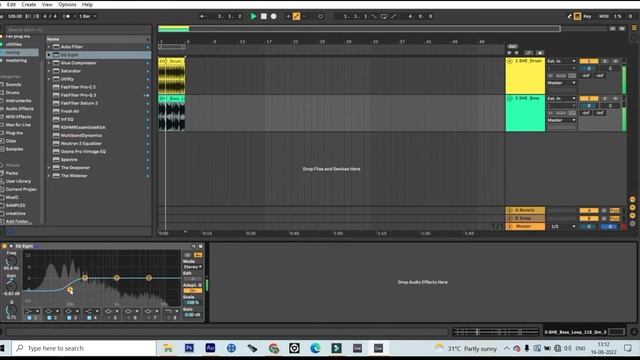Open Audio Effects category in browser
The width and height of the screenshot is (640, 360).
click(x=20, y=109)
